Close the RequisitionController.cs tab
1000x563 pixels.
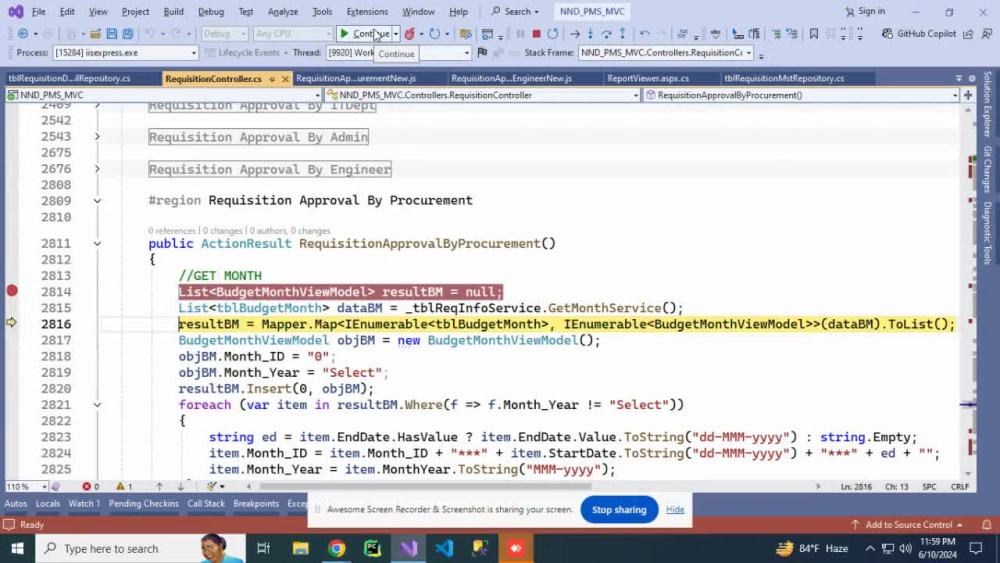pyautogui.click(x=285, y=78)
